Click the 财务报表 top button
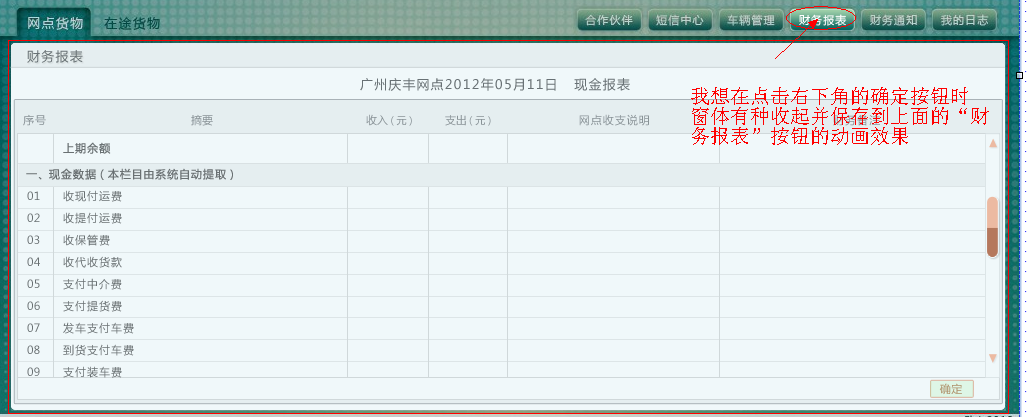1032x417 pixels. coord(822,20)
